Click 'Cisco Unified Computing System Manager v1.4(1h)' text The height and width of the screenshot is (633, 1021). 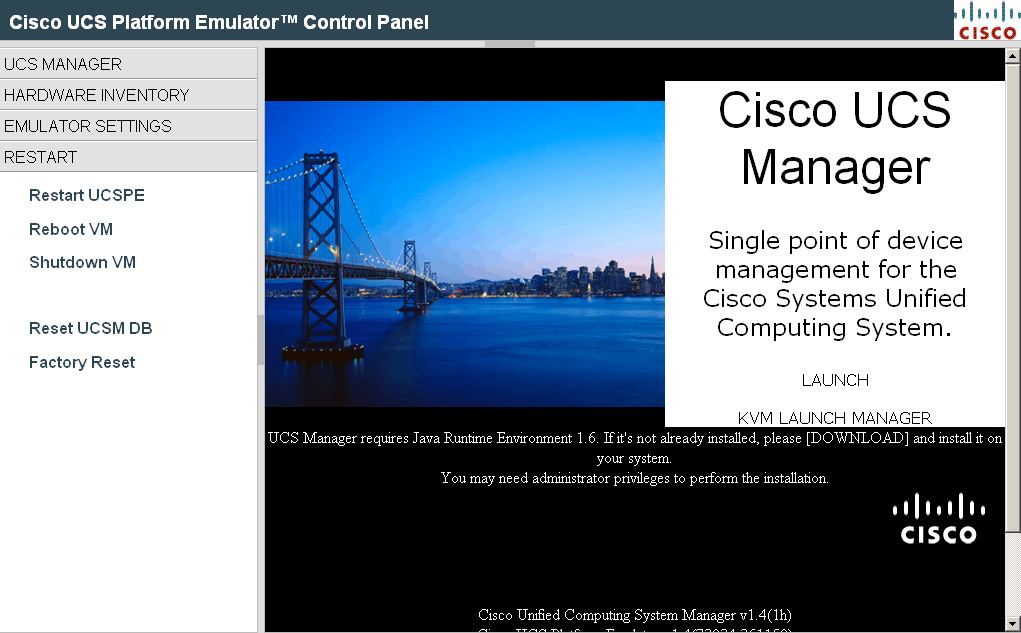[x=635, y=615]
